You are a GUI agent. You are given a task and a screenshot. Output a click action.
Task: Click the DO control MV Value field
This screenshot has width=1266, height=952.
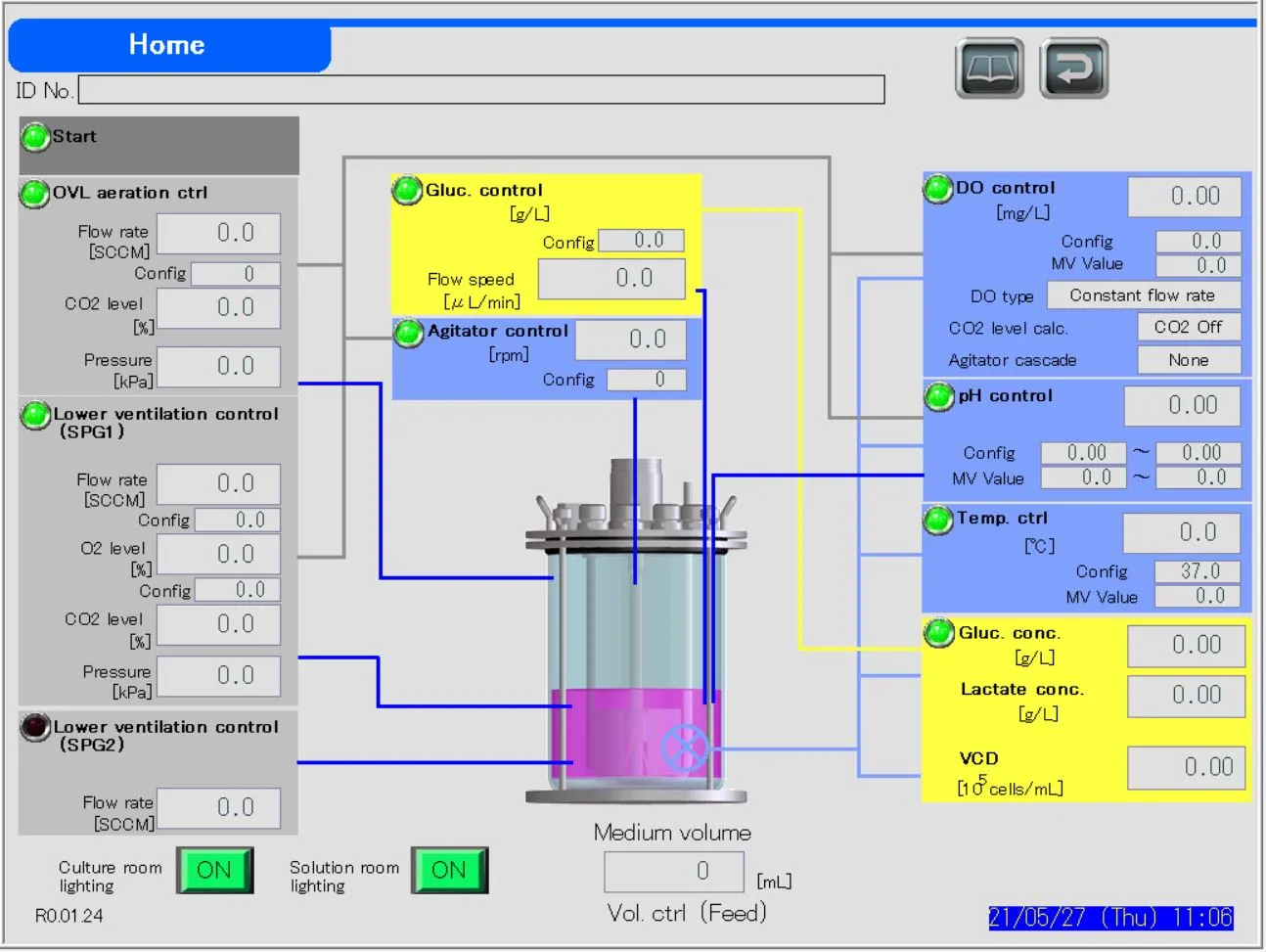click(x=1198, y=266)
